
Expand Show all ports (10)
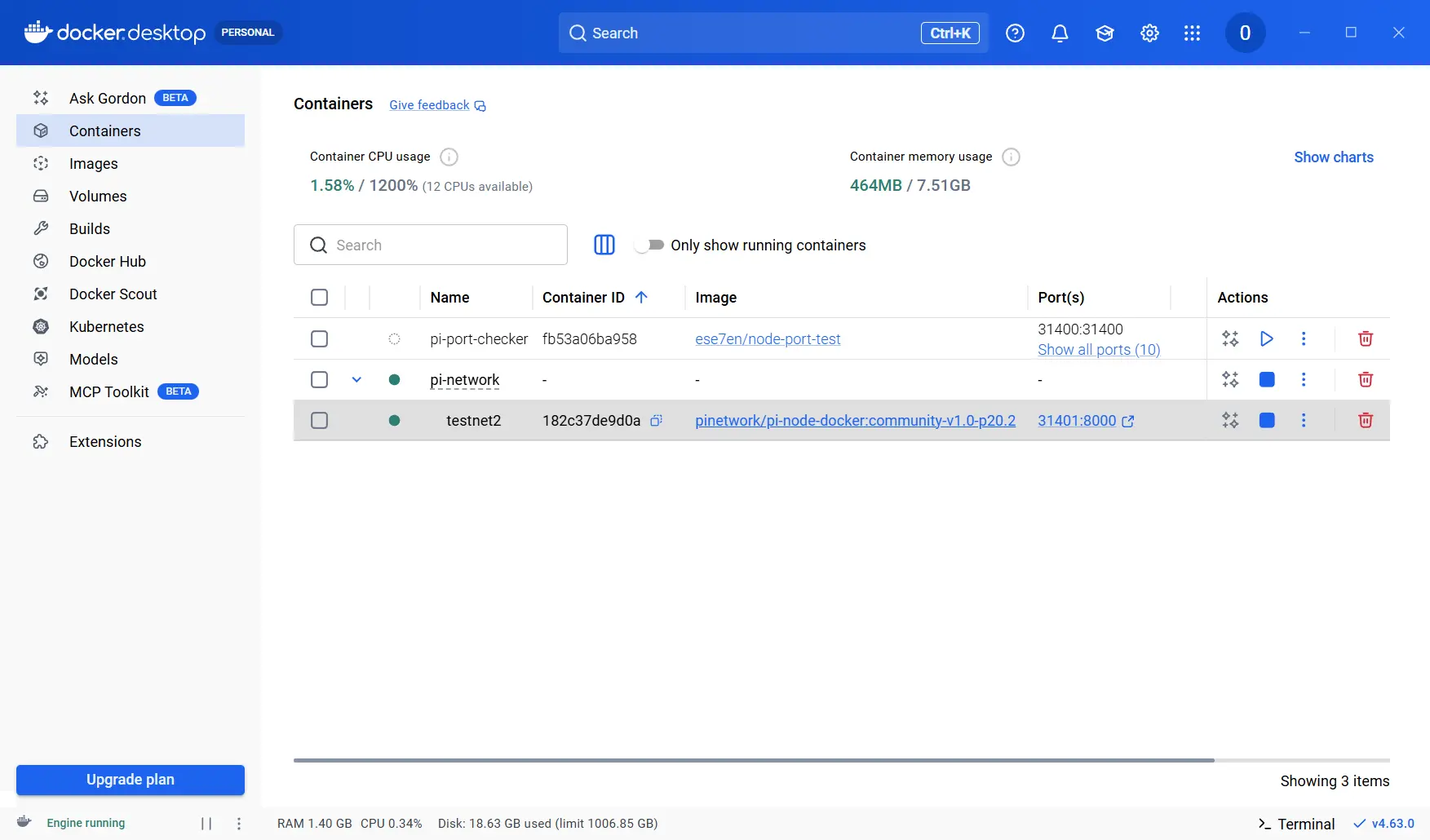tap(1098, 350)
